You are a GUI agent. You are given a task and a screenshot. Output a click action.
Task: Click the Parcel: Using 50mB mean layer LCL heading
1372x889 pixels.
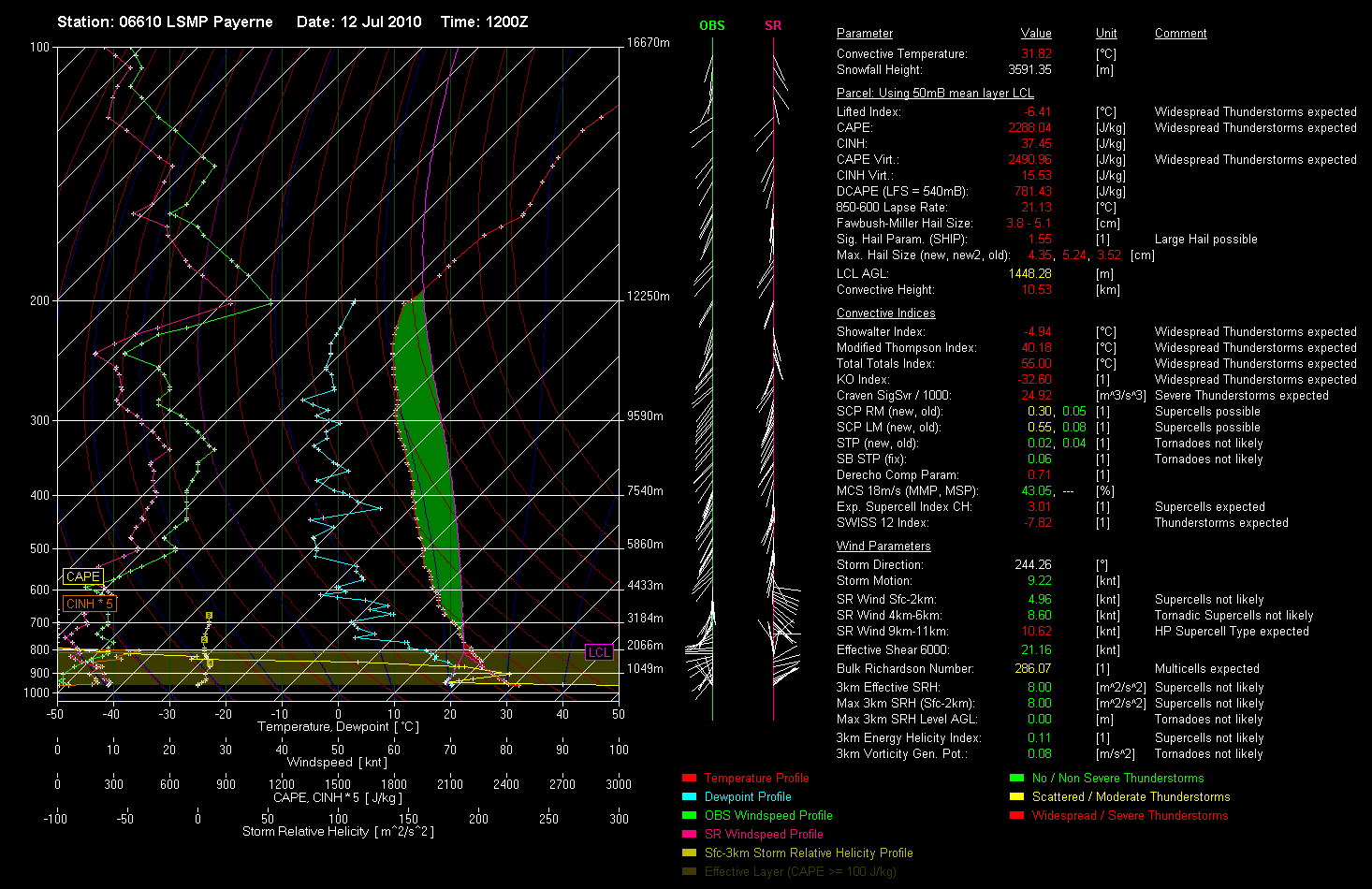tap(935, 94)
